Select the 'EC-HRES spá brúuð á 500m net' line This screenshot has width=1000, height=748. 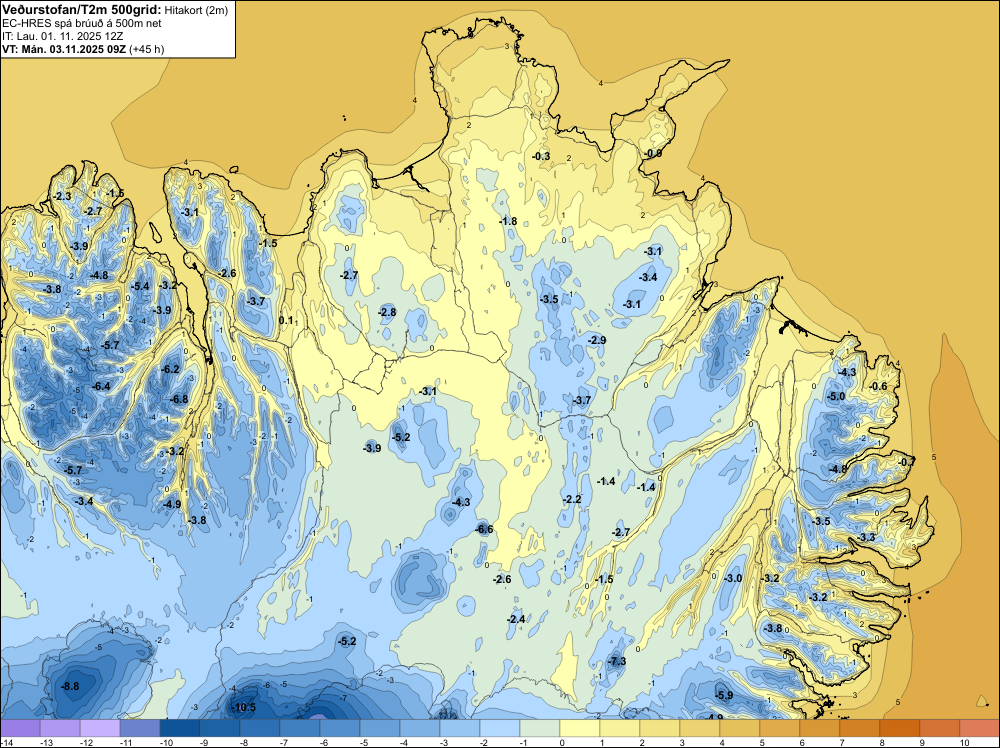(82, 23)
